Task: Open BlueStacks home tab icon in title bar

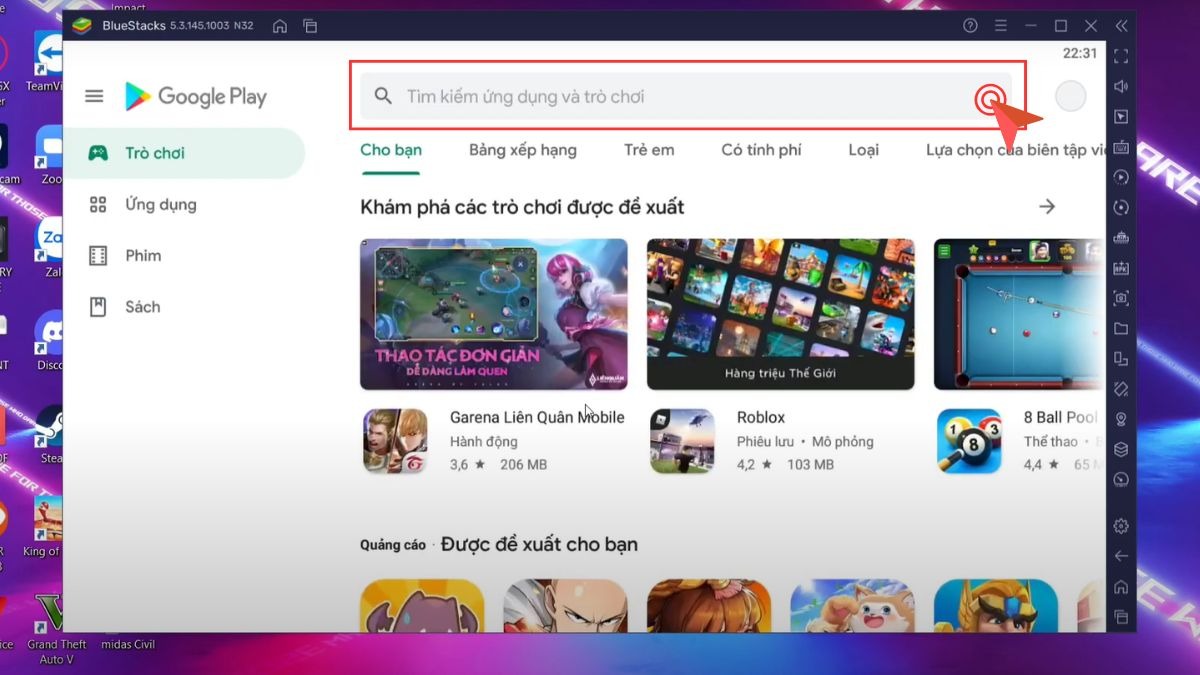Action: 280,26
